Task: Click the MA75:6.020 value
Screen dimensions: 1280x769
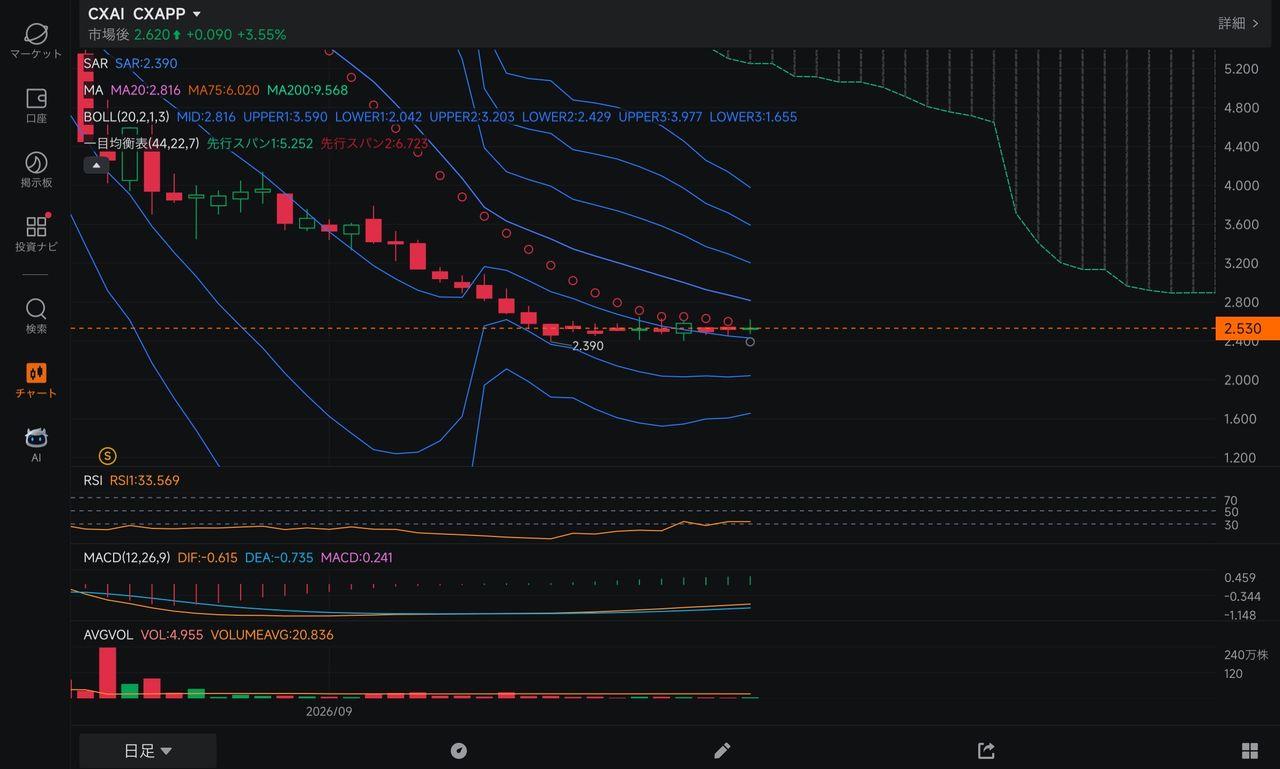Action: (x=224, y=90)
